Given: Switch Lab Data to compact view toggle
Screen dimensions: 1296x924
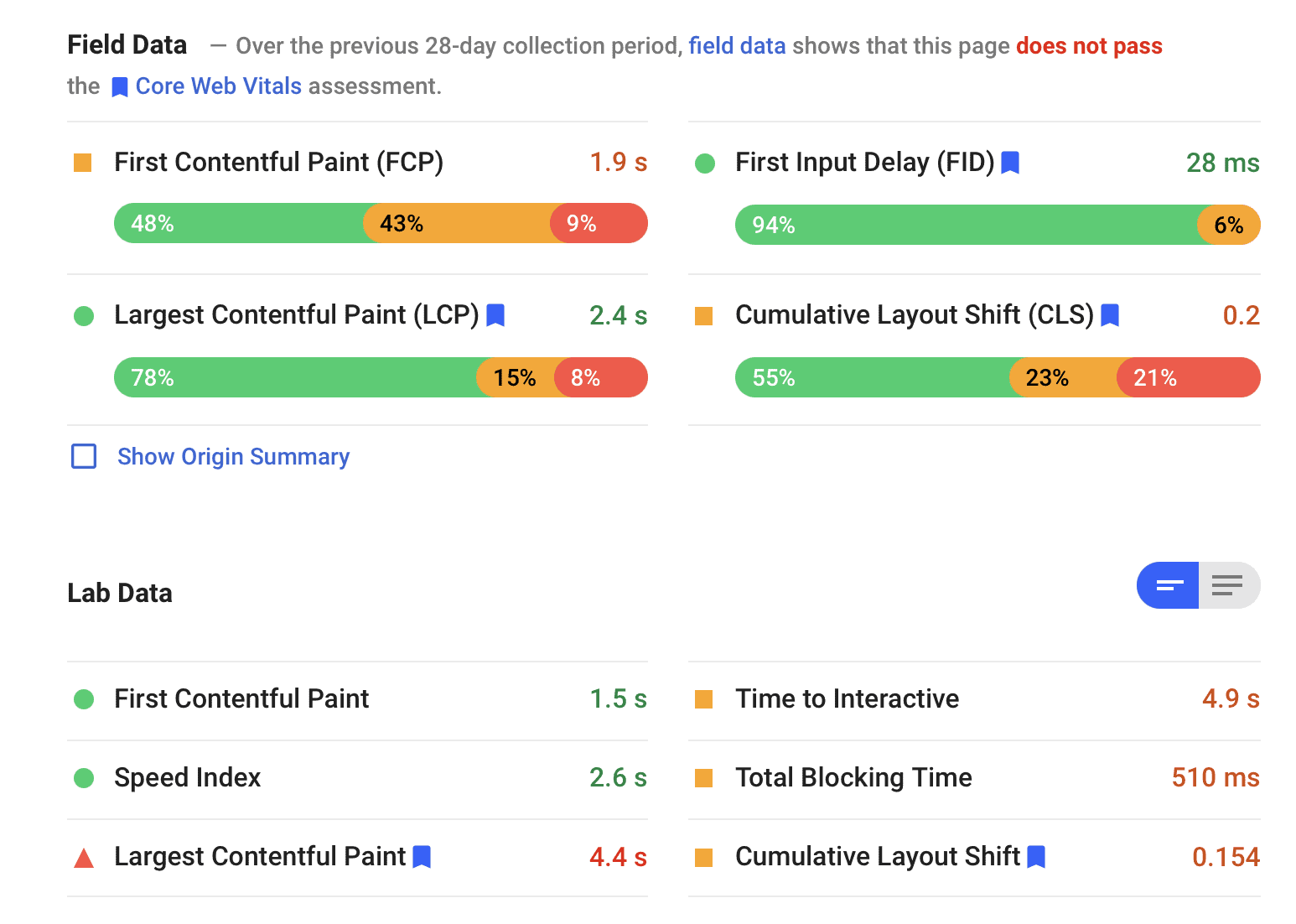Looking at the screenshot, I should click(1169, 585).
